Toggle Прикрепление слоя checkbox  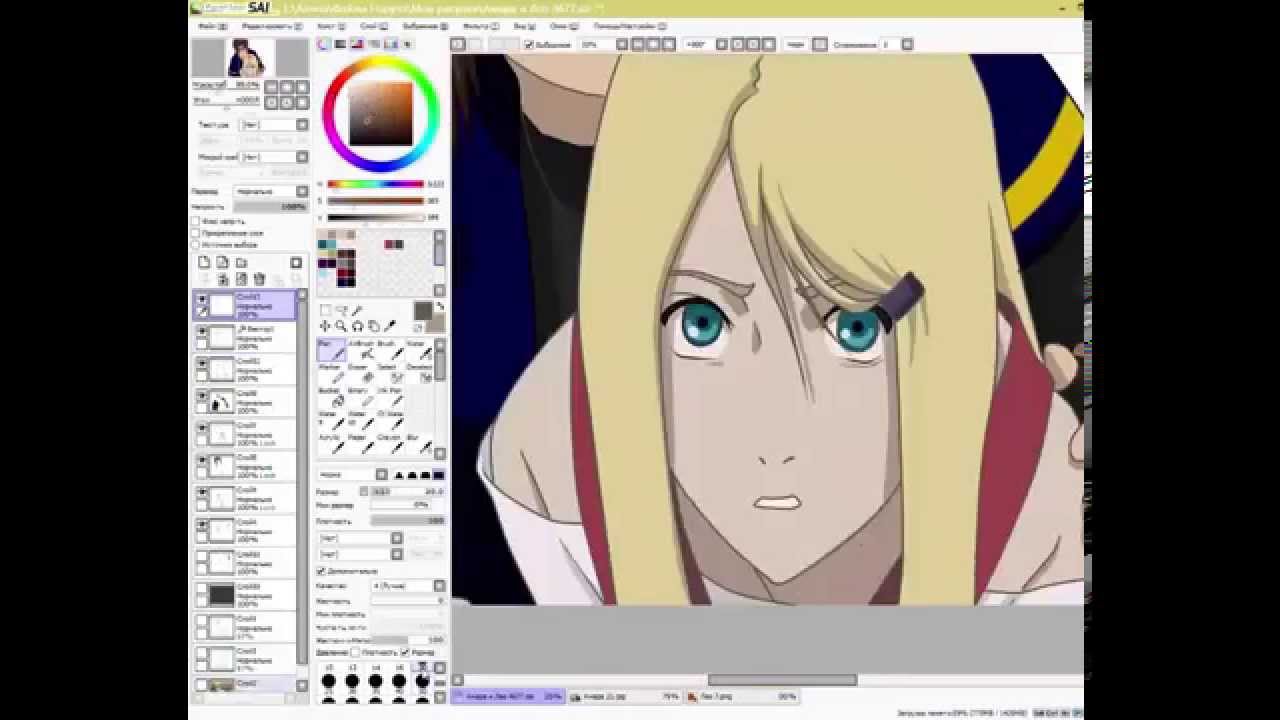coord(195,233)
